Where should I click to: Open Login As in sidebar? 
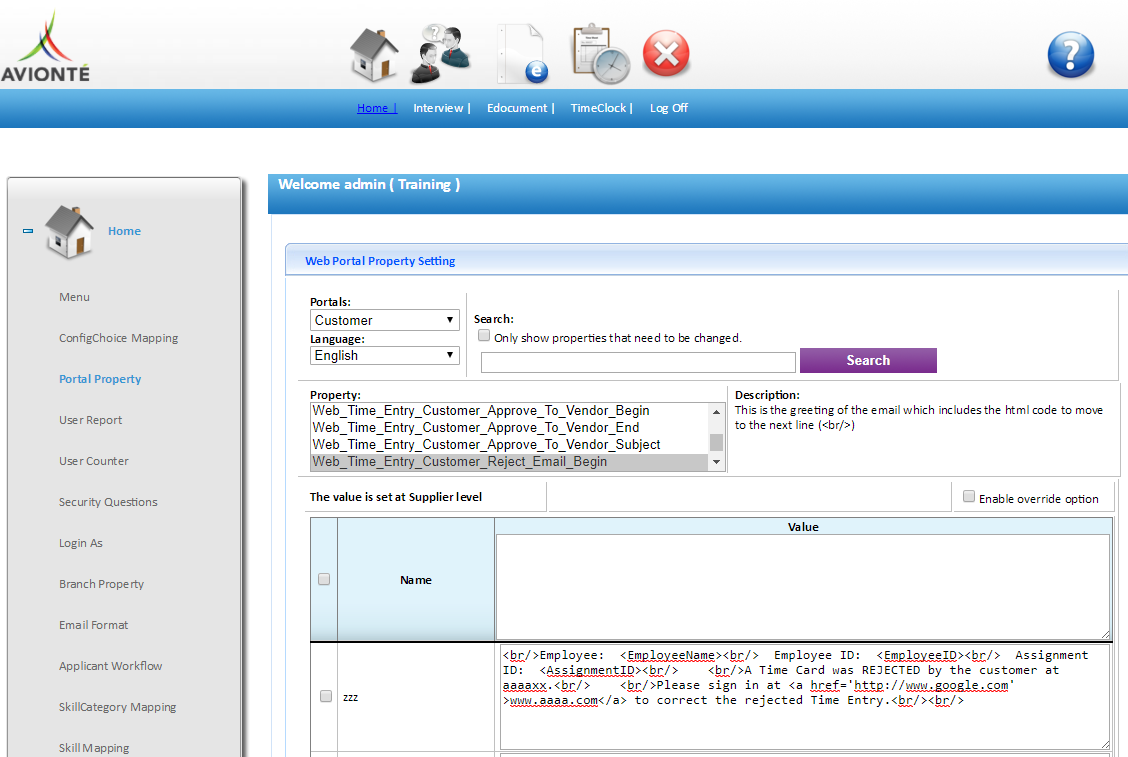81,543
